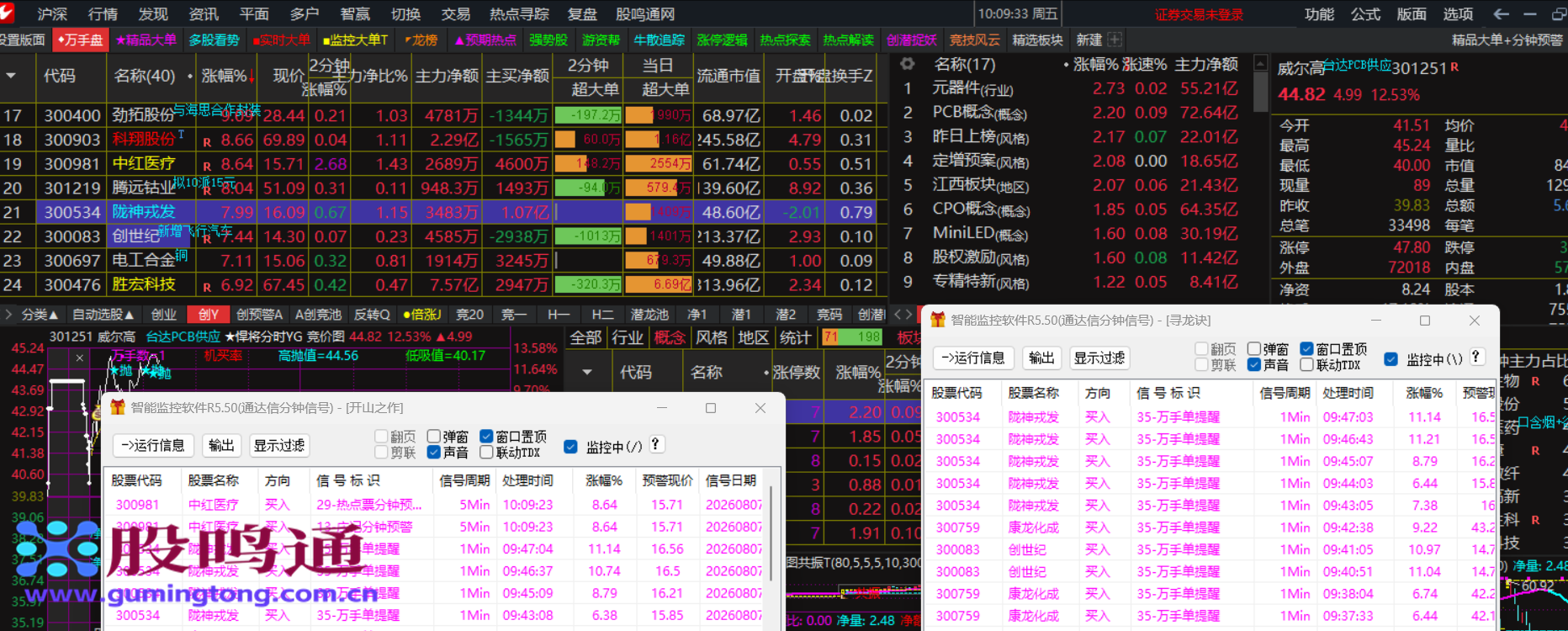1568x631 pixels.
Task: Toggle 联动TDX checkbox in 寻龙诀 window
Action: click(x=1306, y=364)
